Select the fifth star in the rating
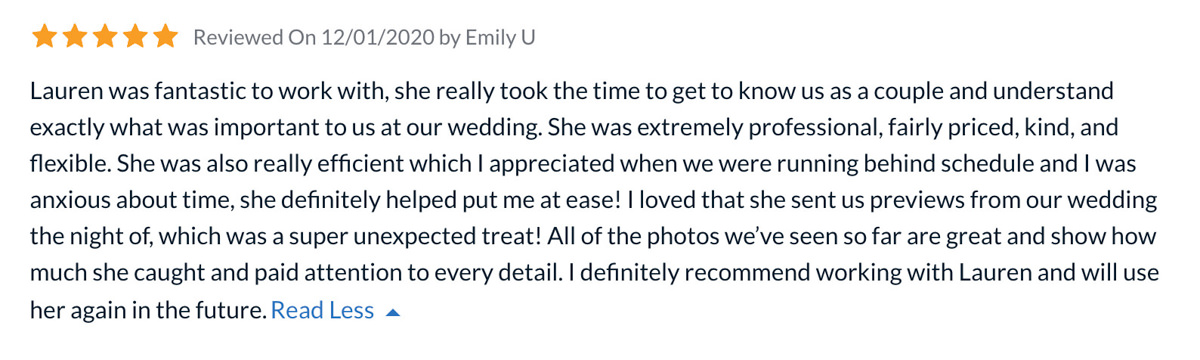The width and height of the screenshot is (1200, 360). (164, 38)
